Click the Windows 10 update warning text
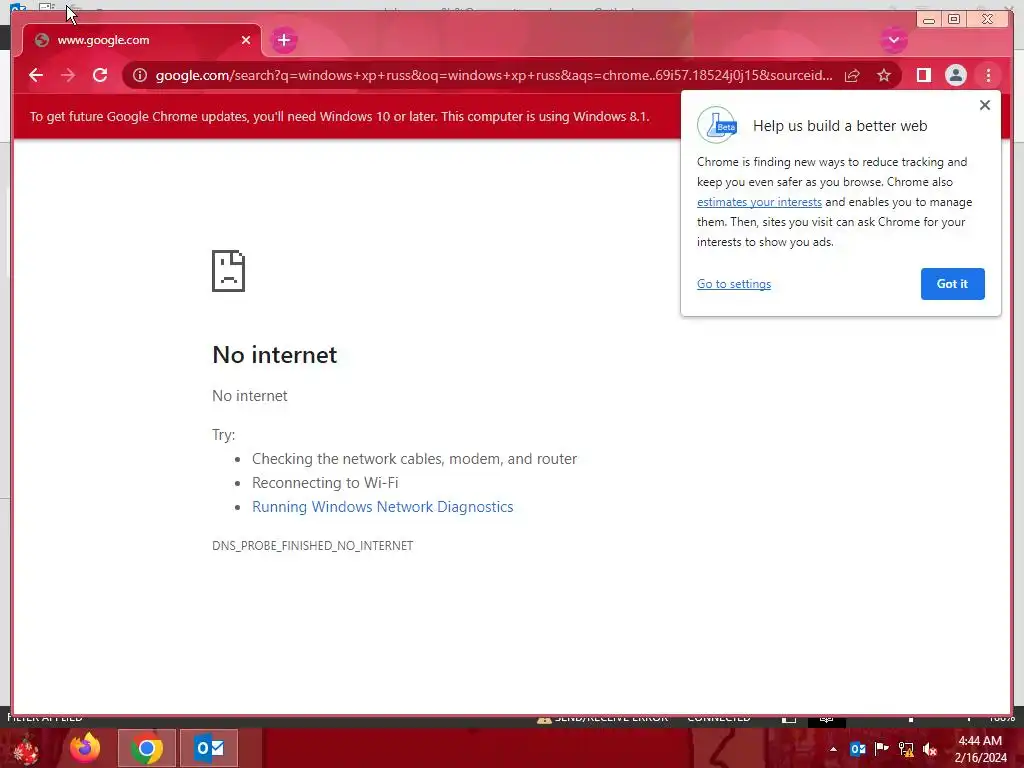Image resolution: width=1024 pixels, height=768 pixels. [339, 116]
